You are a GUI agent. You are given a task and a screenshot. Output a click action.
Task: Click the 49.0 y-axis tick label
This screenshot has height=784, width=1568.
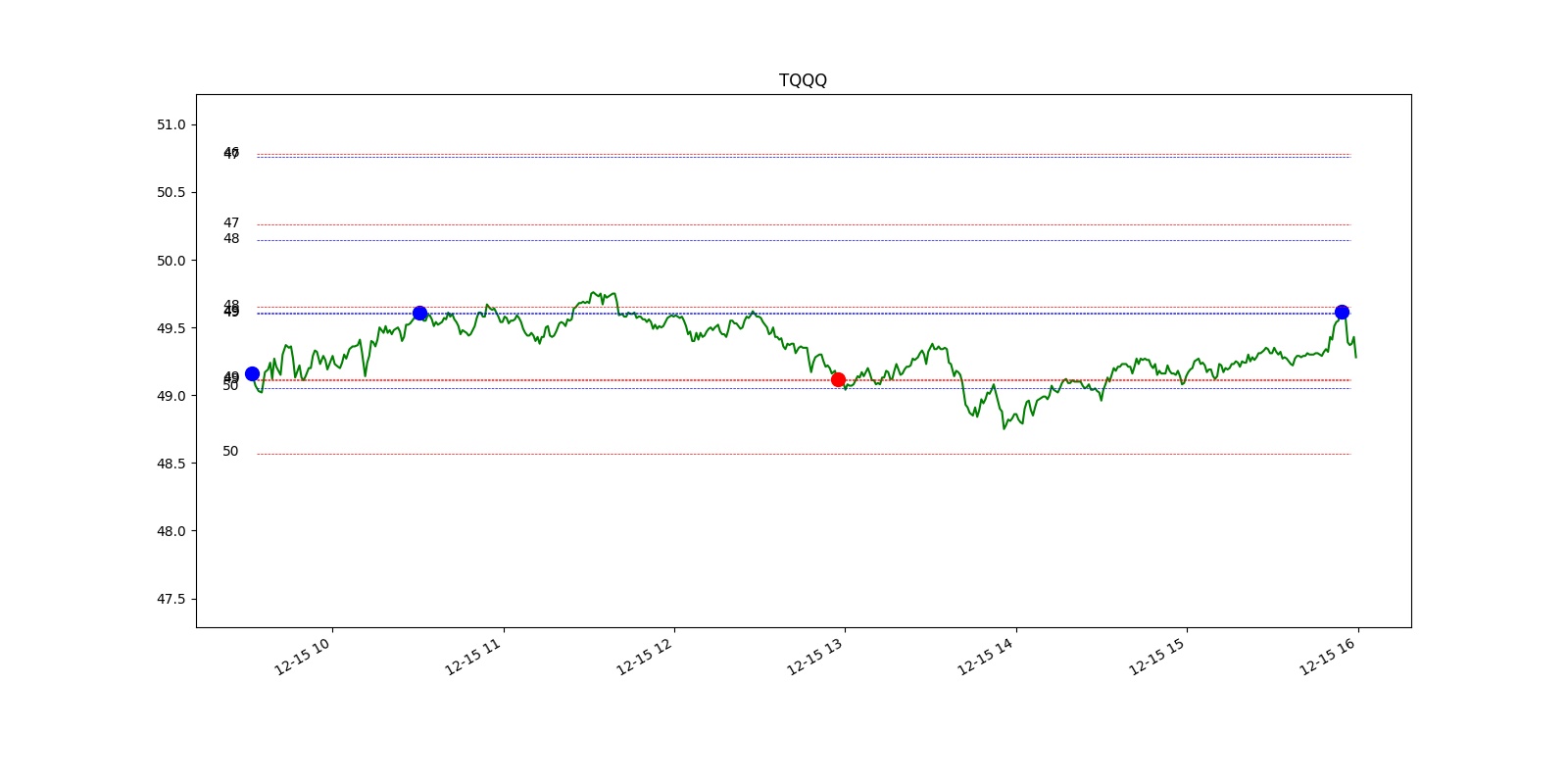click(171, 396)
